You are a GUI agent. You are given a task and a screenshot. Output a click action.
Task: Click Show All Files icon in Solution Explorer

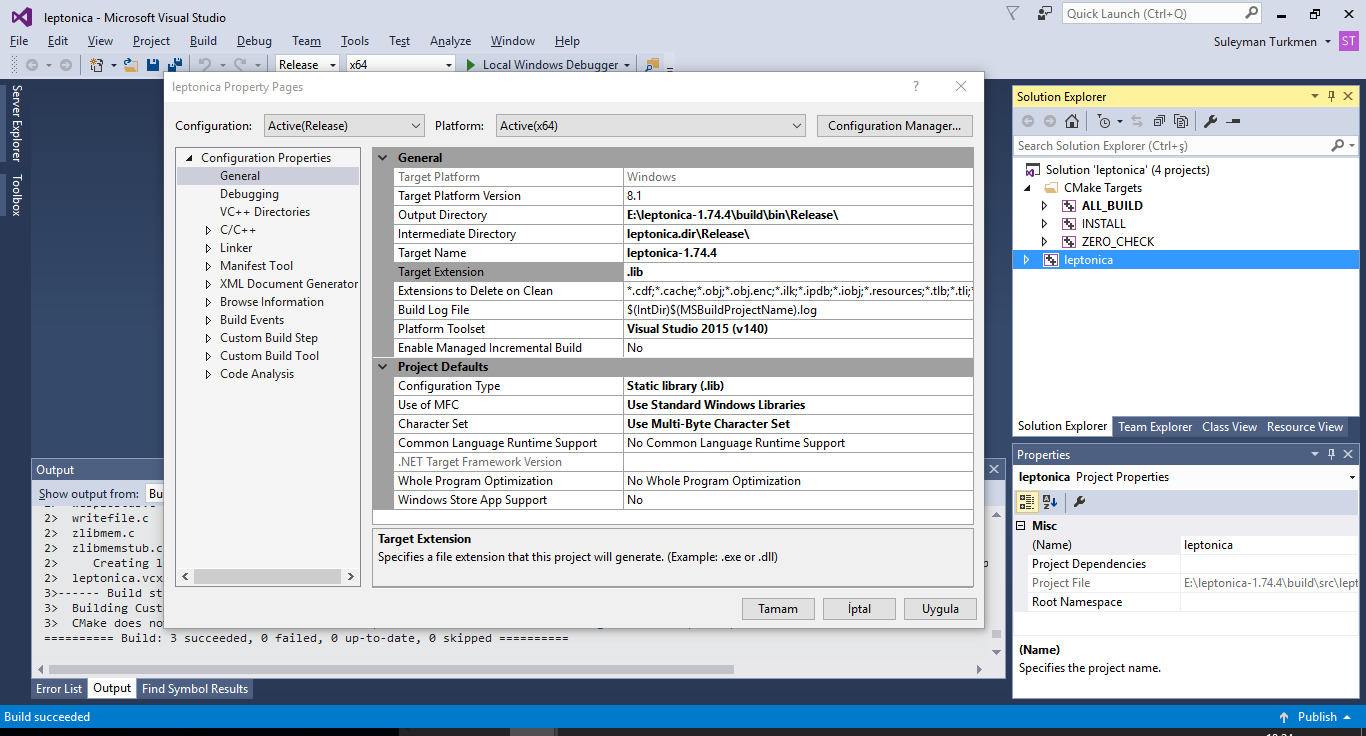1181,121
